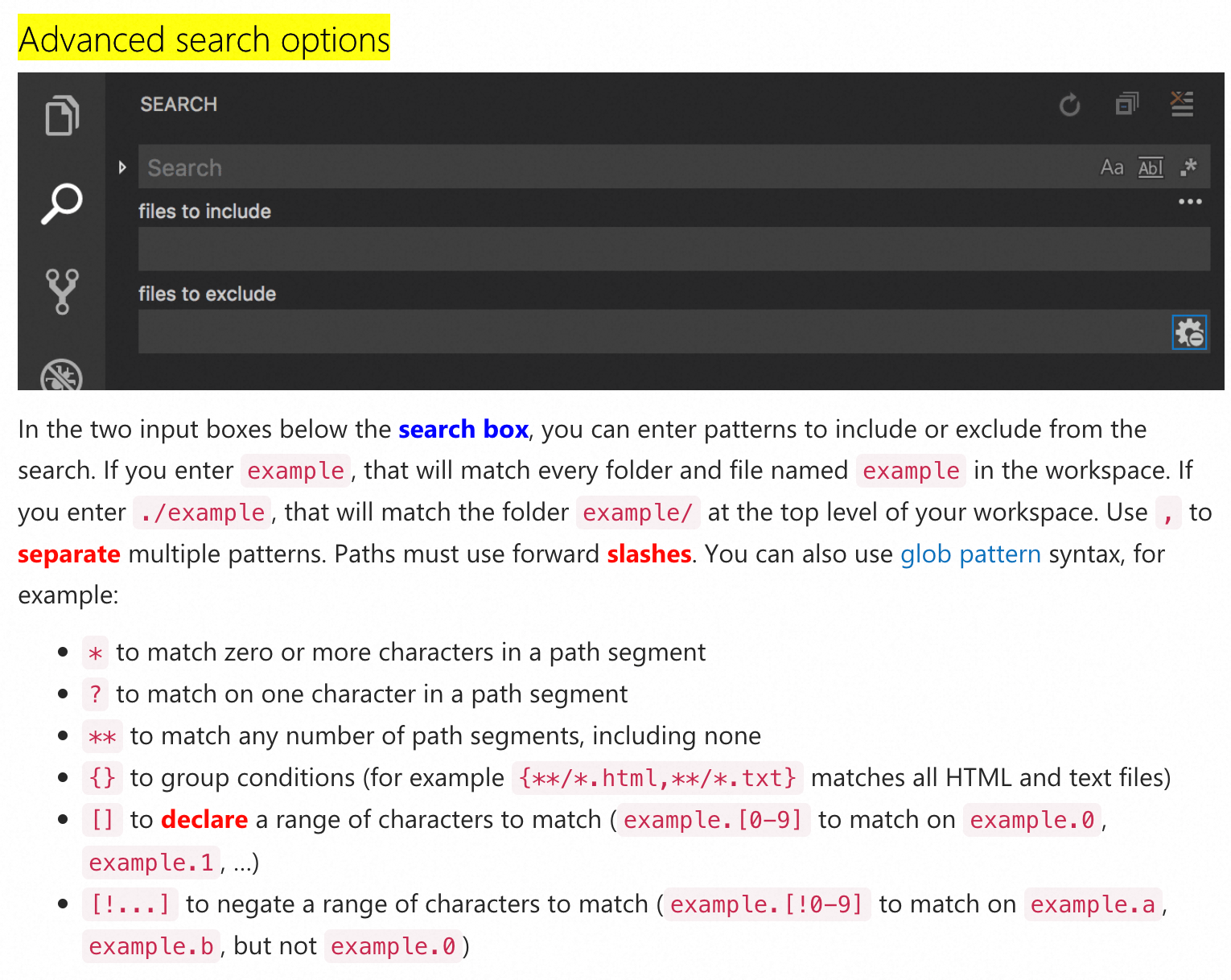The height and width of the screenshot is (980, 1231).
Task: Clear the search results
Action: 1181,105
